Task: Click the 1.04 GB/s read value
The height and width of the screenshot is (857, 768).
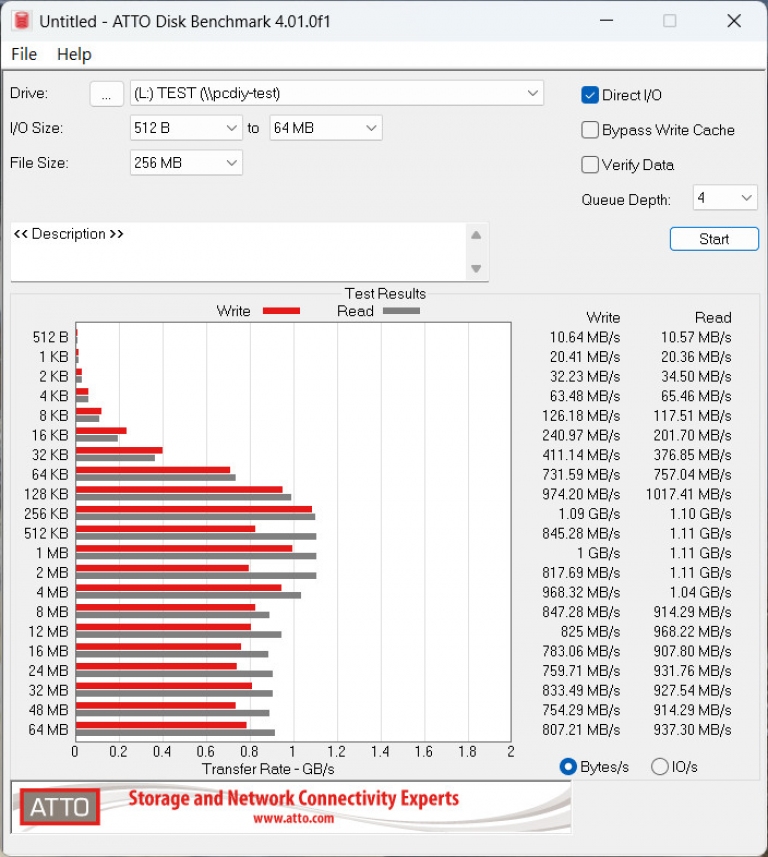Action: tap(700, 592)
